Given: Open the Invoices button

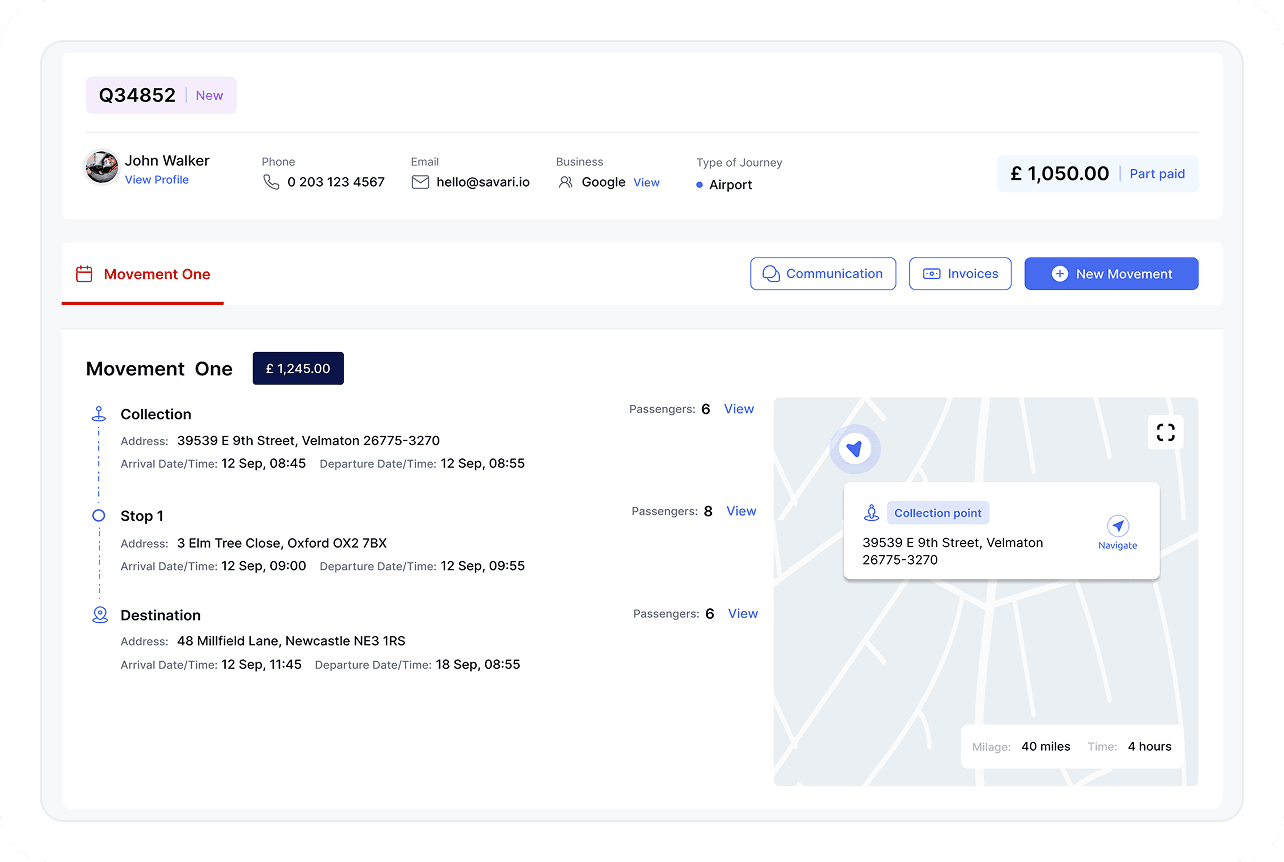Looking at the screenshot, I should [960, 274].
